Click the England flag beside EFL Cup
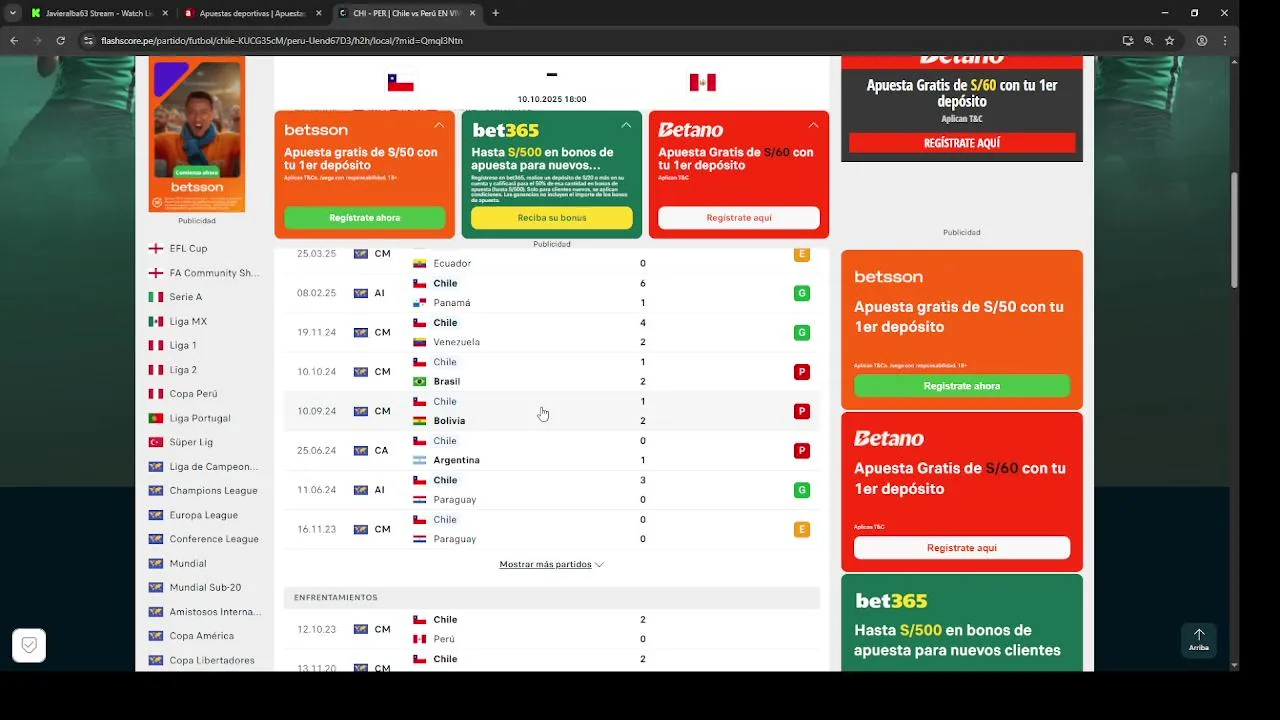This screenshot has width=1280, height=720. tap(156, 248)
